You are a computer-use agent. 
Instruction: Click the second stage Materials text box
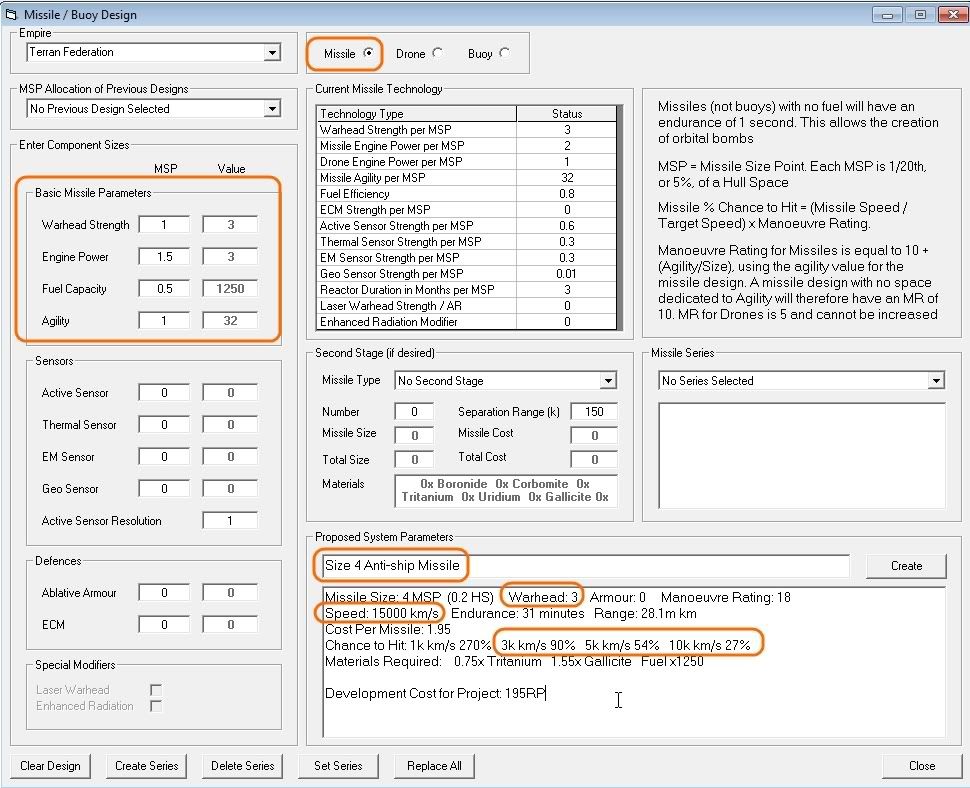coord(505,490)
